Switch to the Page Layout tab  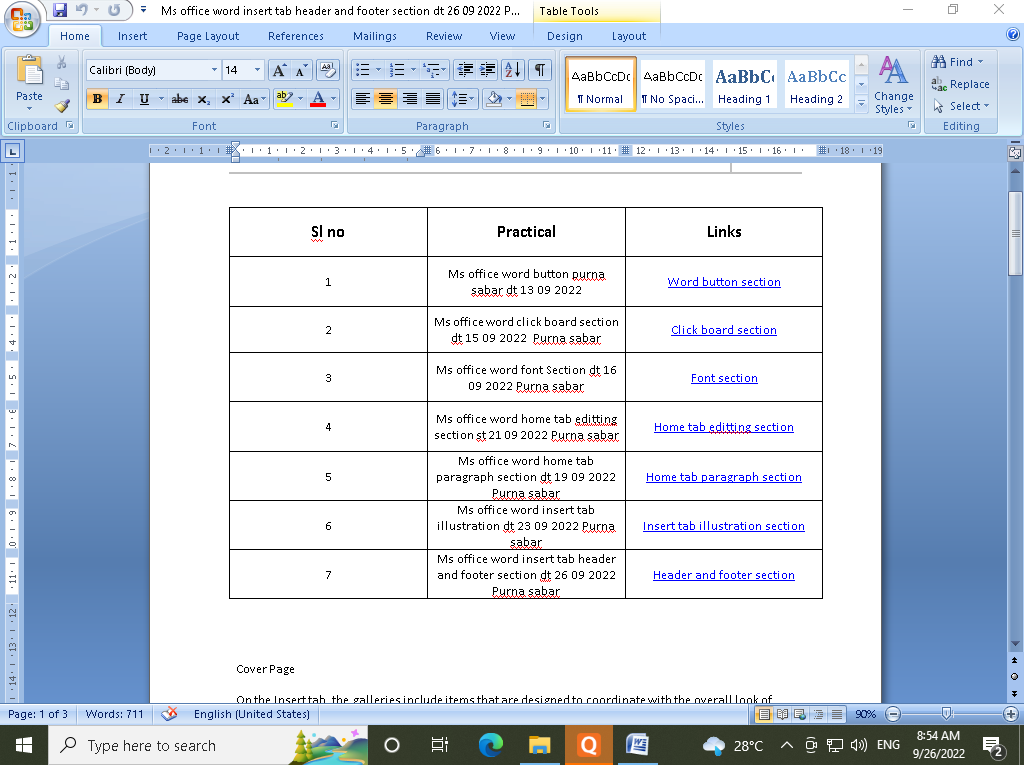point(208,36)
